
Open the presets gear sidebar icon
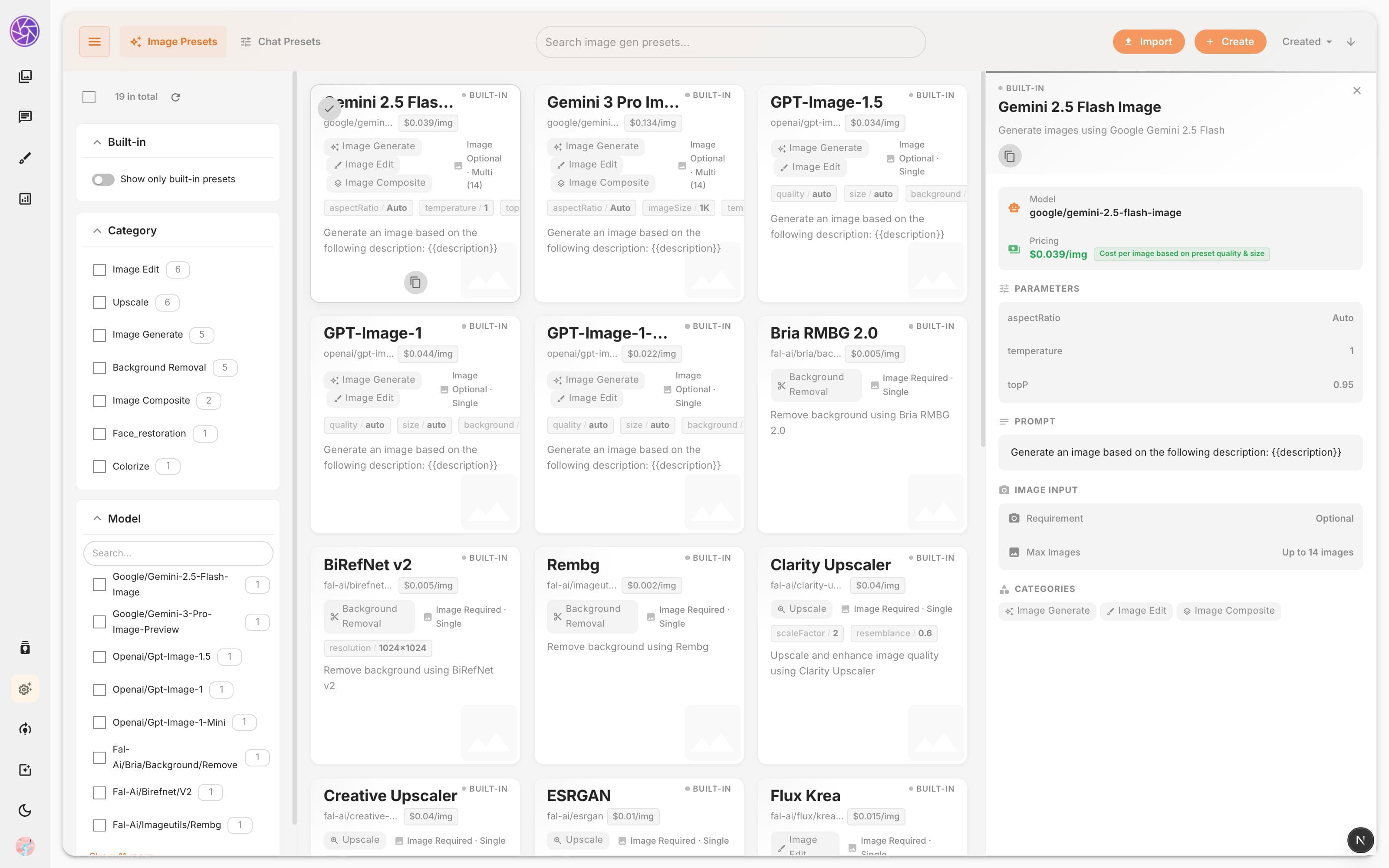tap(25, 688)
